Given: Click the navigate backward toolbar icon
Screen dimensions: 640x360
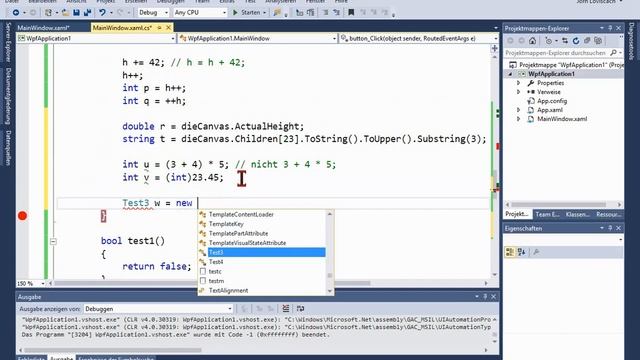Looking at the screenshot, I should (16, 13).
